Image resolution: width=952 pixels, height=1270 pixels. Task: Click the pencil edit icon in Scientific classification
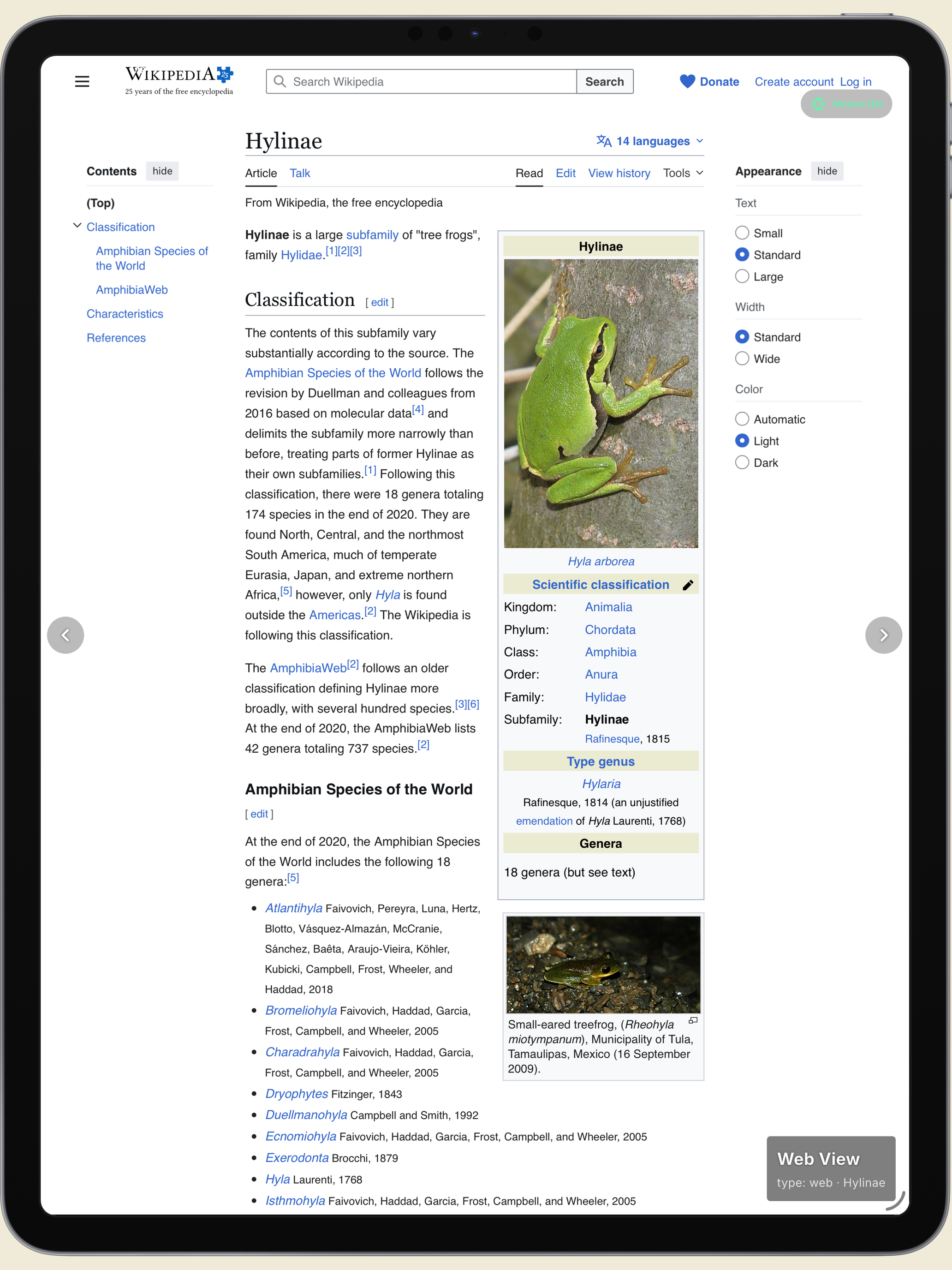(x=687, y=585)
